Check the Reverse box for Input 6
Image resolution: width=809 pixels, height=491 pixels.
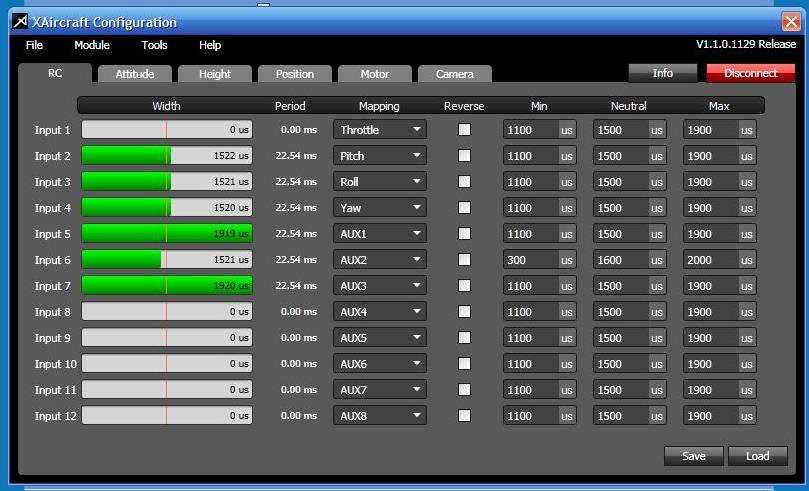pyautogui.click(x=464, y=260)
